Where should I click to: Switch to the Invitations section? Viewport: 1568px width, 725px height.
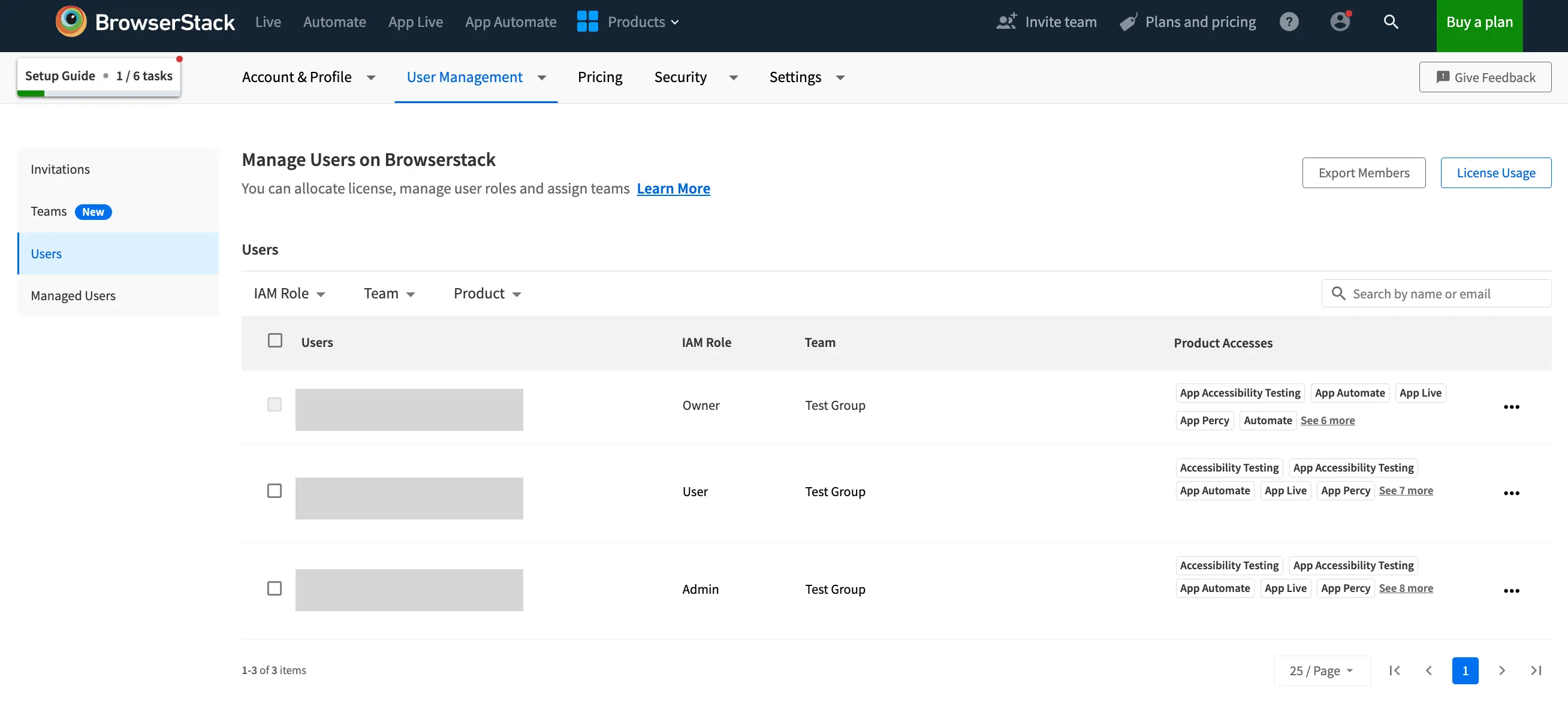click(60, 169)
